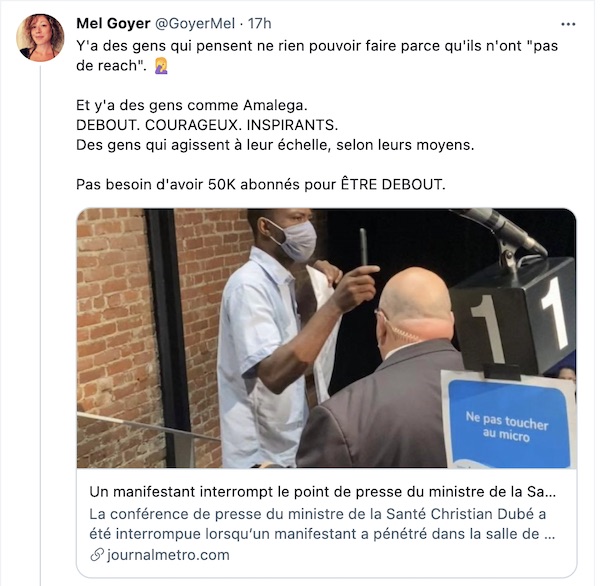
Task: Open headline "Un manifestant interrompt le point de presse"
Action: 323,491
